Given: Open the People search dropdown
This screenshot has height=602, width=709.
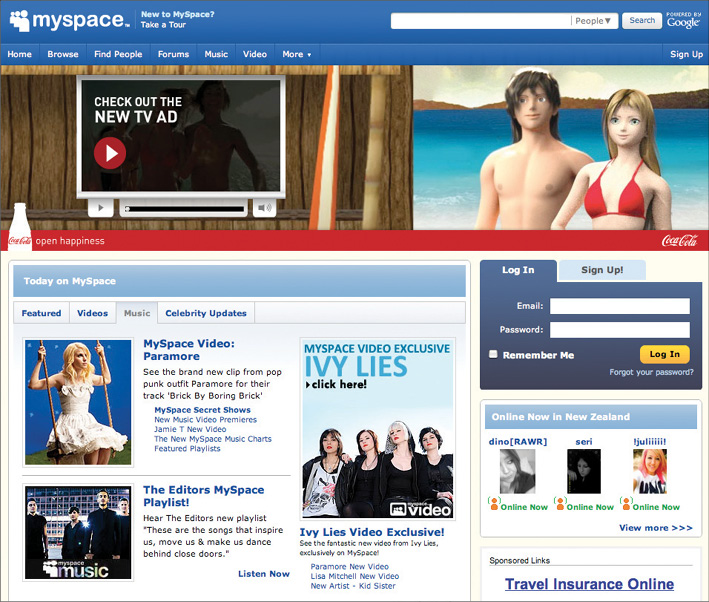Looking at the screenshot, I should [x=593, y=21].
